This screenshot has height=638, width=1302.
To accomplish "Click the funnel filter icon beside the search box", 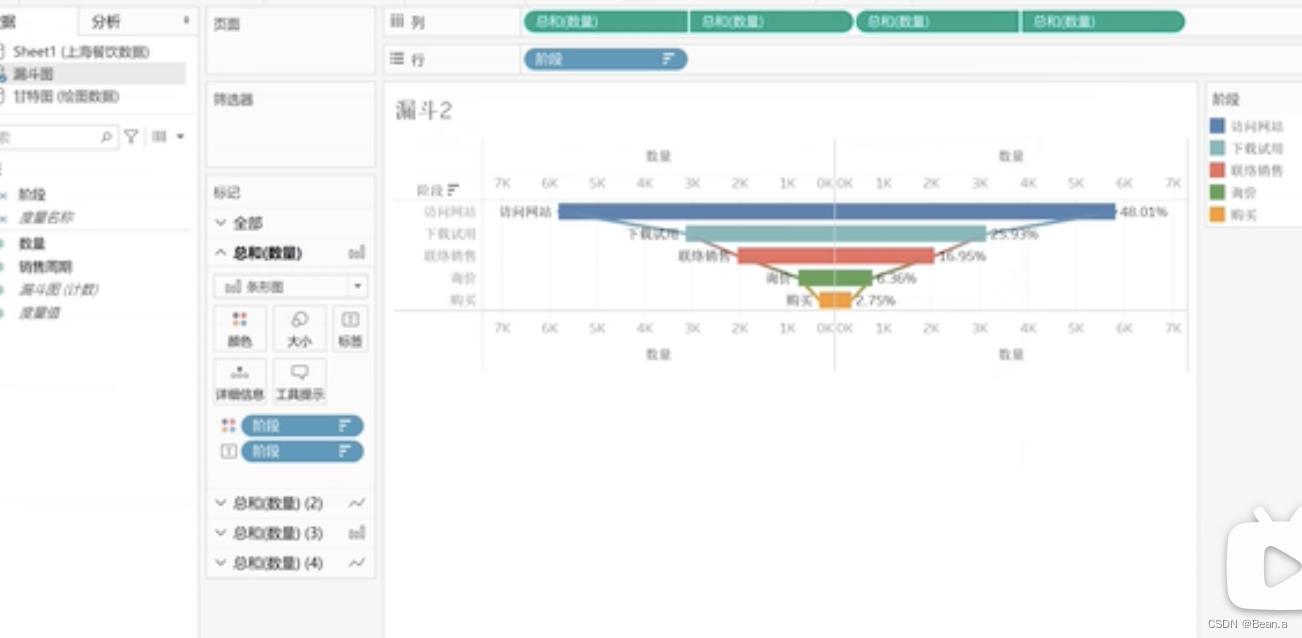I will coord(133,137).
